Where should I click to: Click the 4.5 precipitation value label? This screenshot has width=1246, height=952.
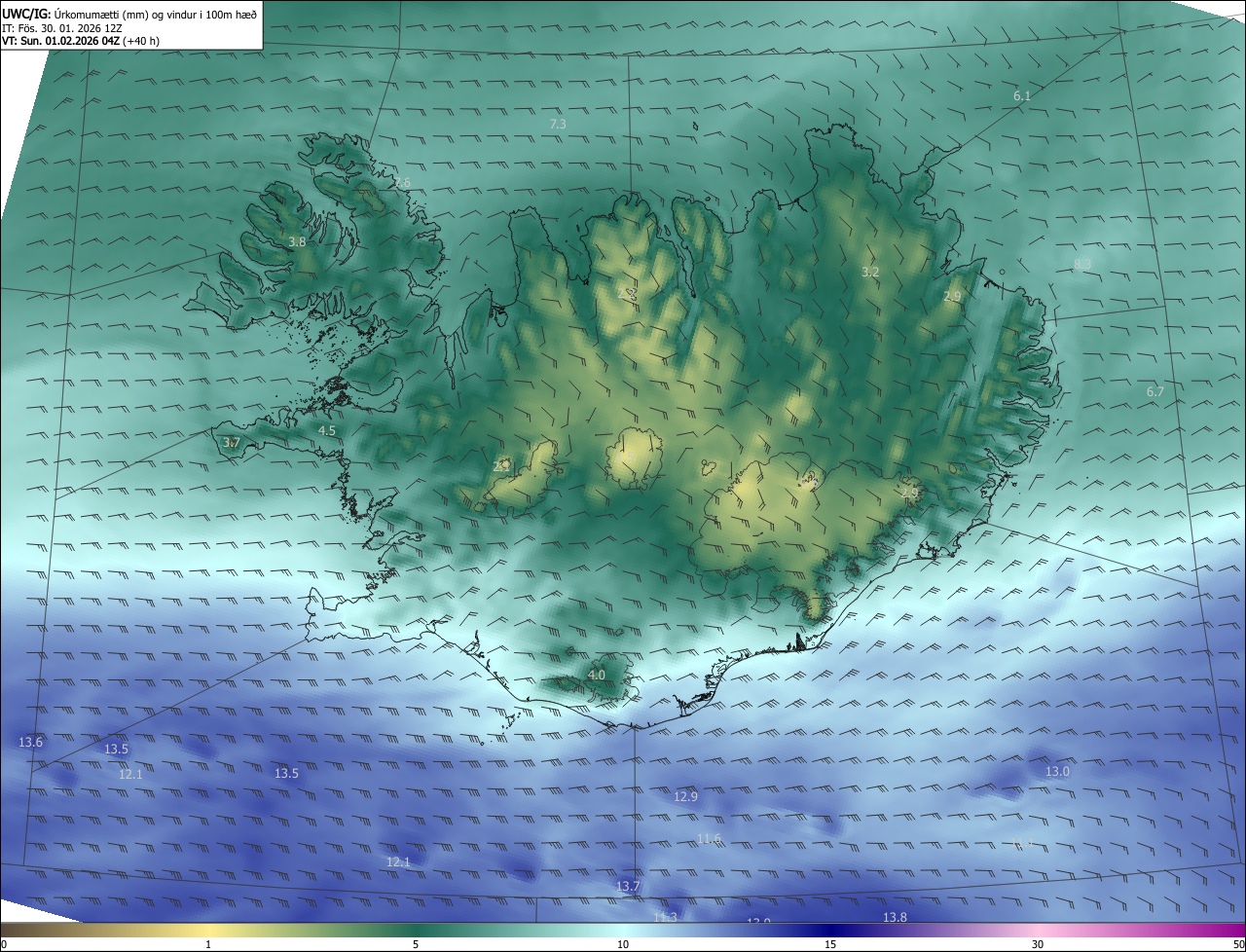(327, 430)
